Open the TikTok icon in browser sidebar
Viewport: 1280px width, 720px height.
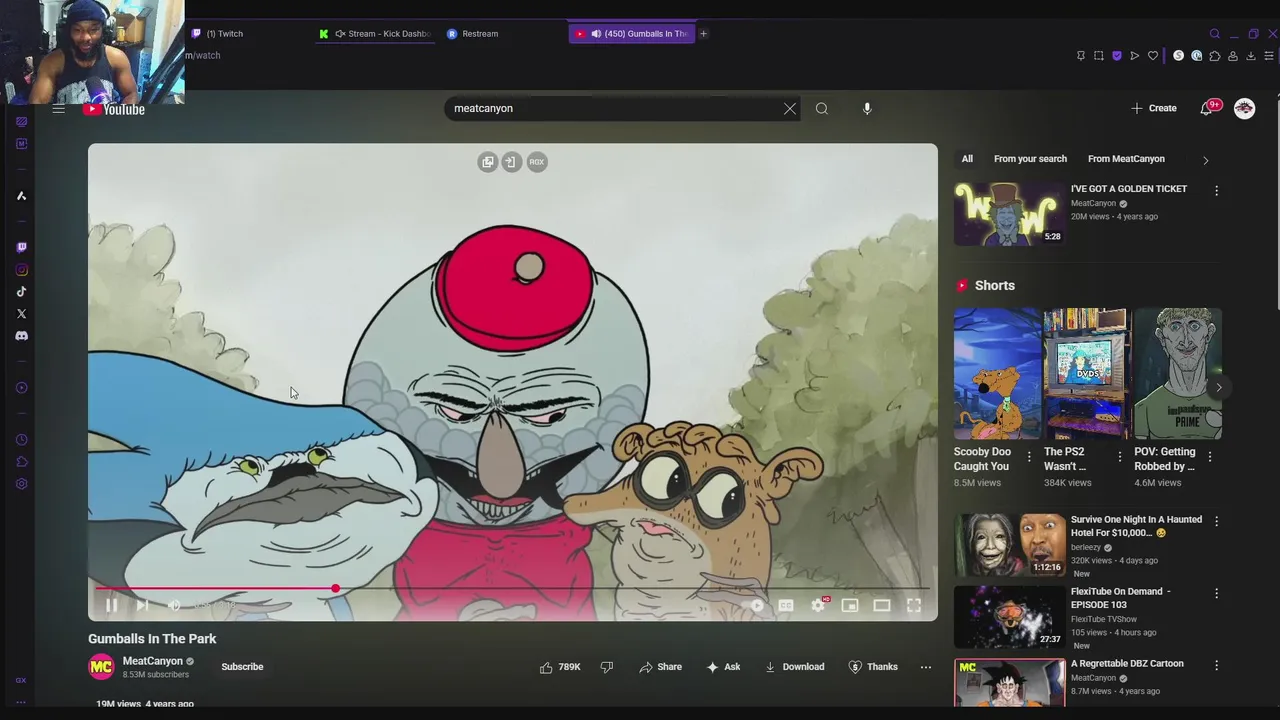point(21,292)
